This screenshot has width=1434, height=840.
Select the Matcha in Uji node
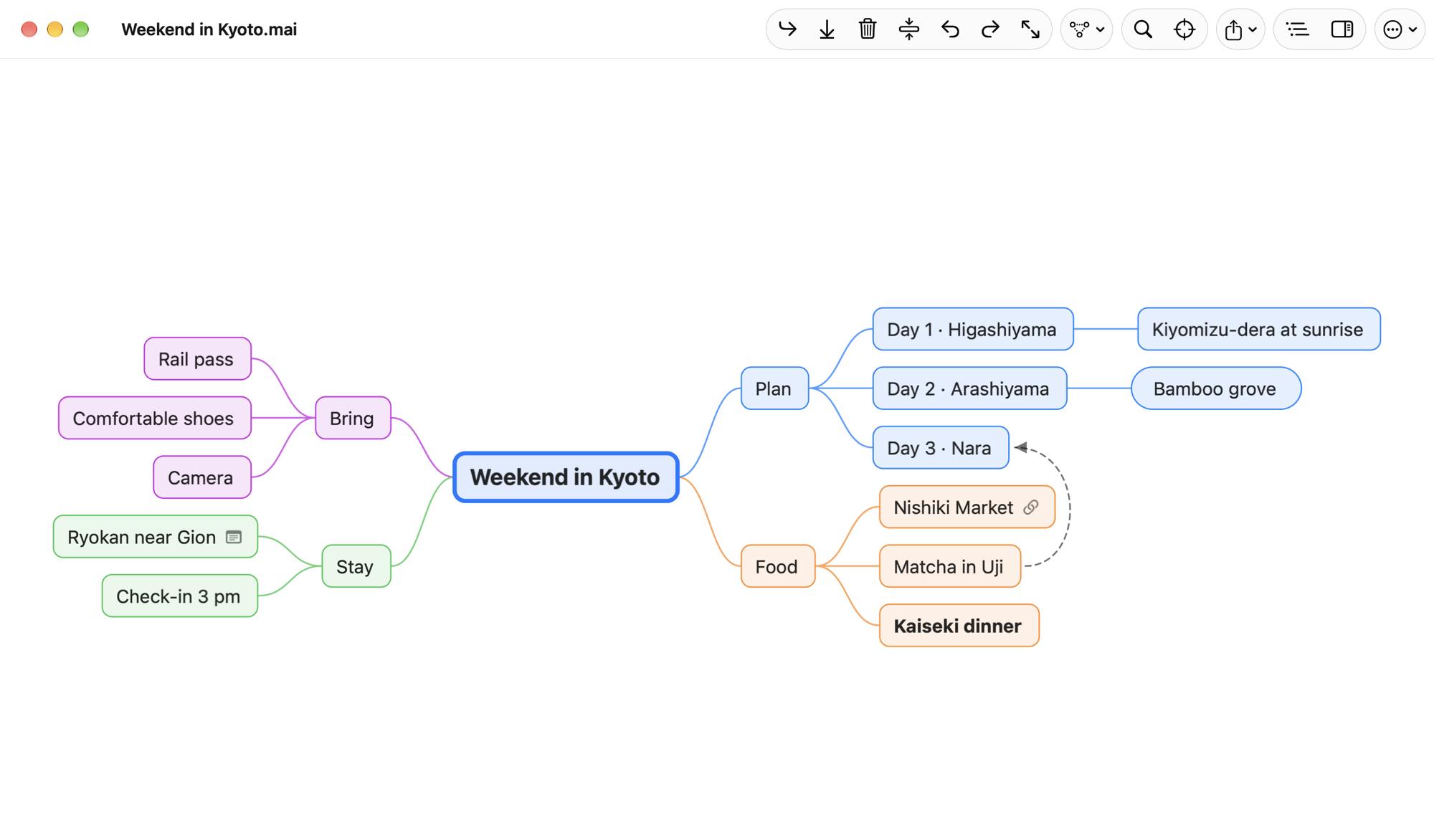coord(950,566)
